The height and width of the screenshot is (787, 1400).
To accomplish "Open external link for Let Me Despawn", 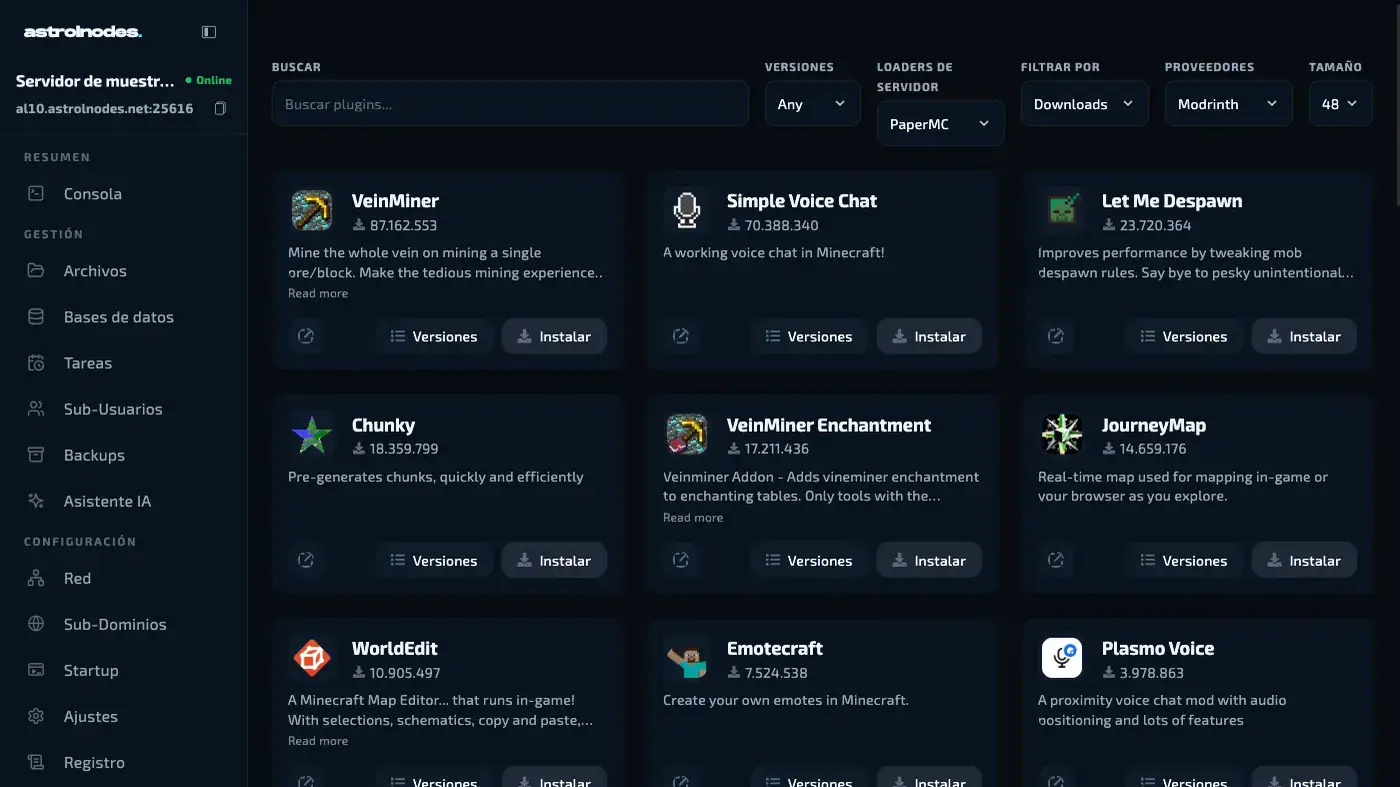I will point(1056,336).
